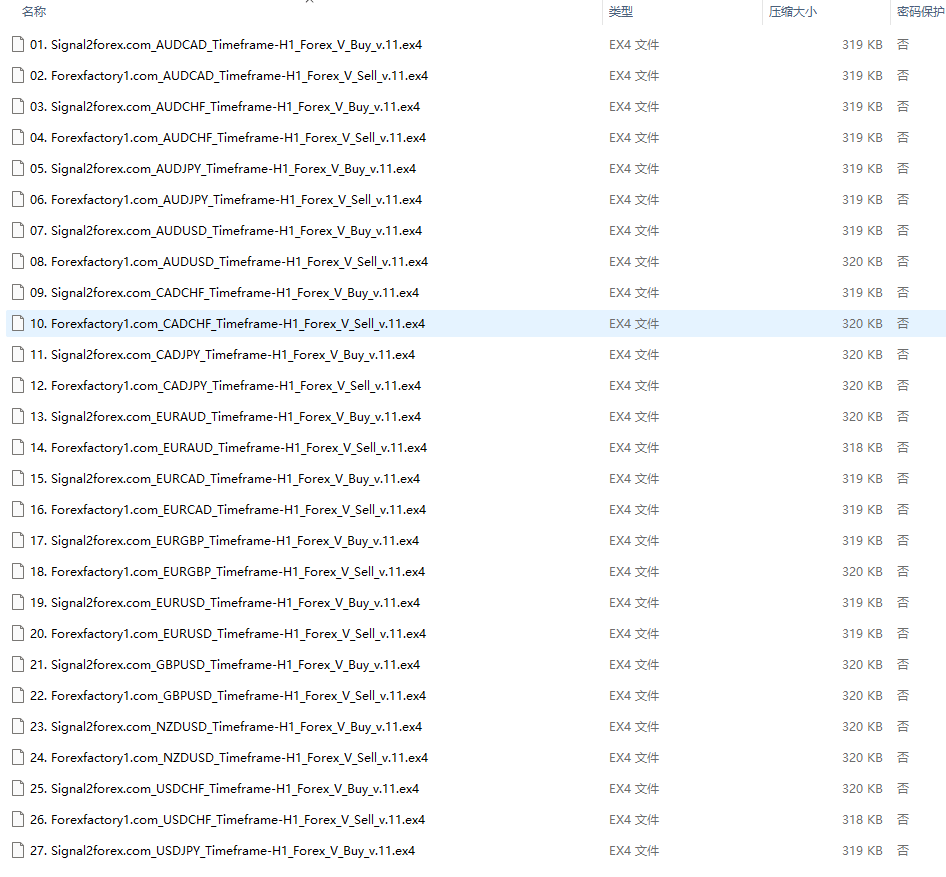
Task: Click the 密码保护 column header
Action: [921, 11]
